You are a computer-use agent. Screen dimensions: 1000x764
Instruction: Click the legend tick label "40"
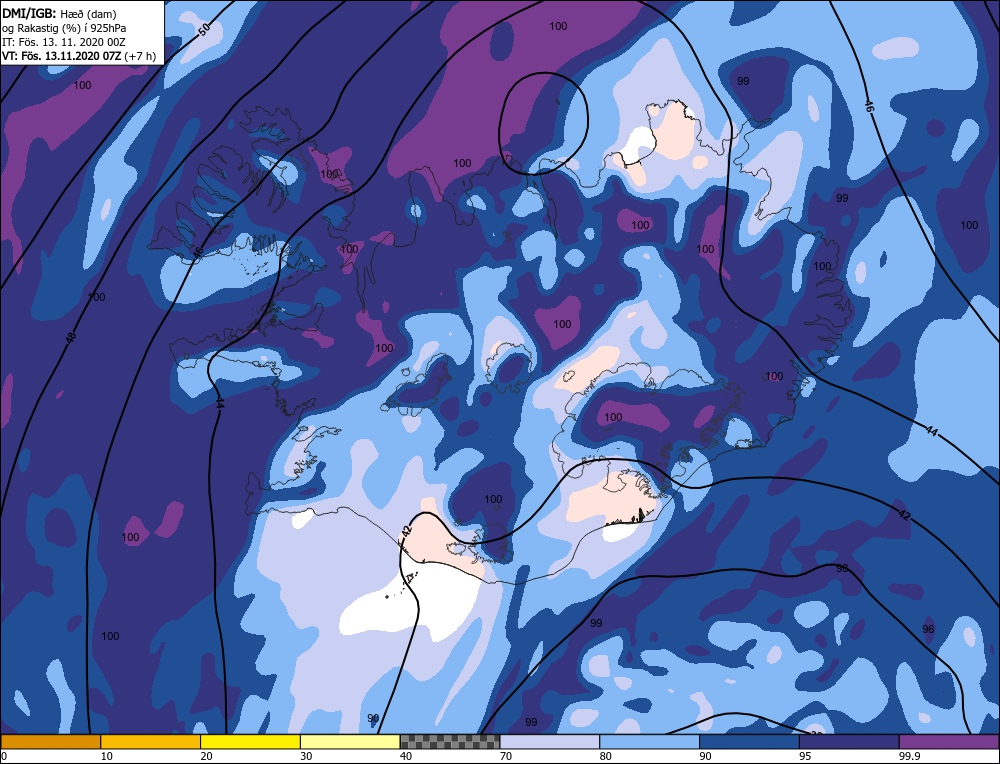point(406,756)
